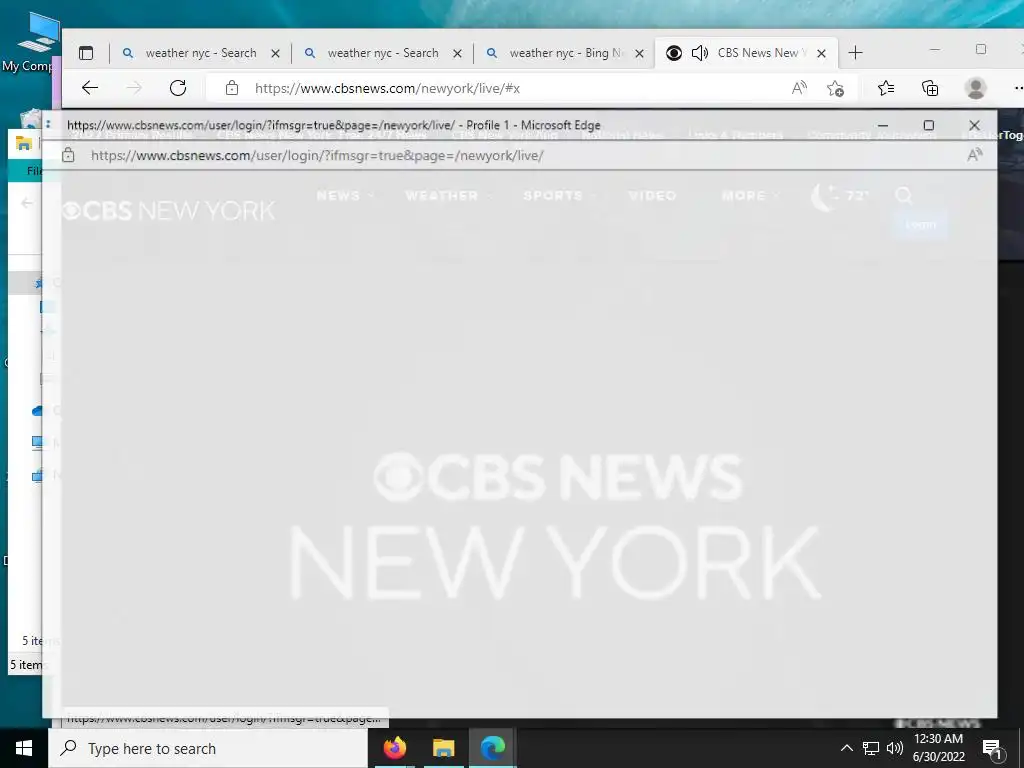The width and height of the screenshot is (1024, 768).
Task: Go back in main Edge window
Action: tap(89, 88)
